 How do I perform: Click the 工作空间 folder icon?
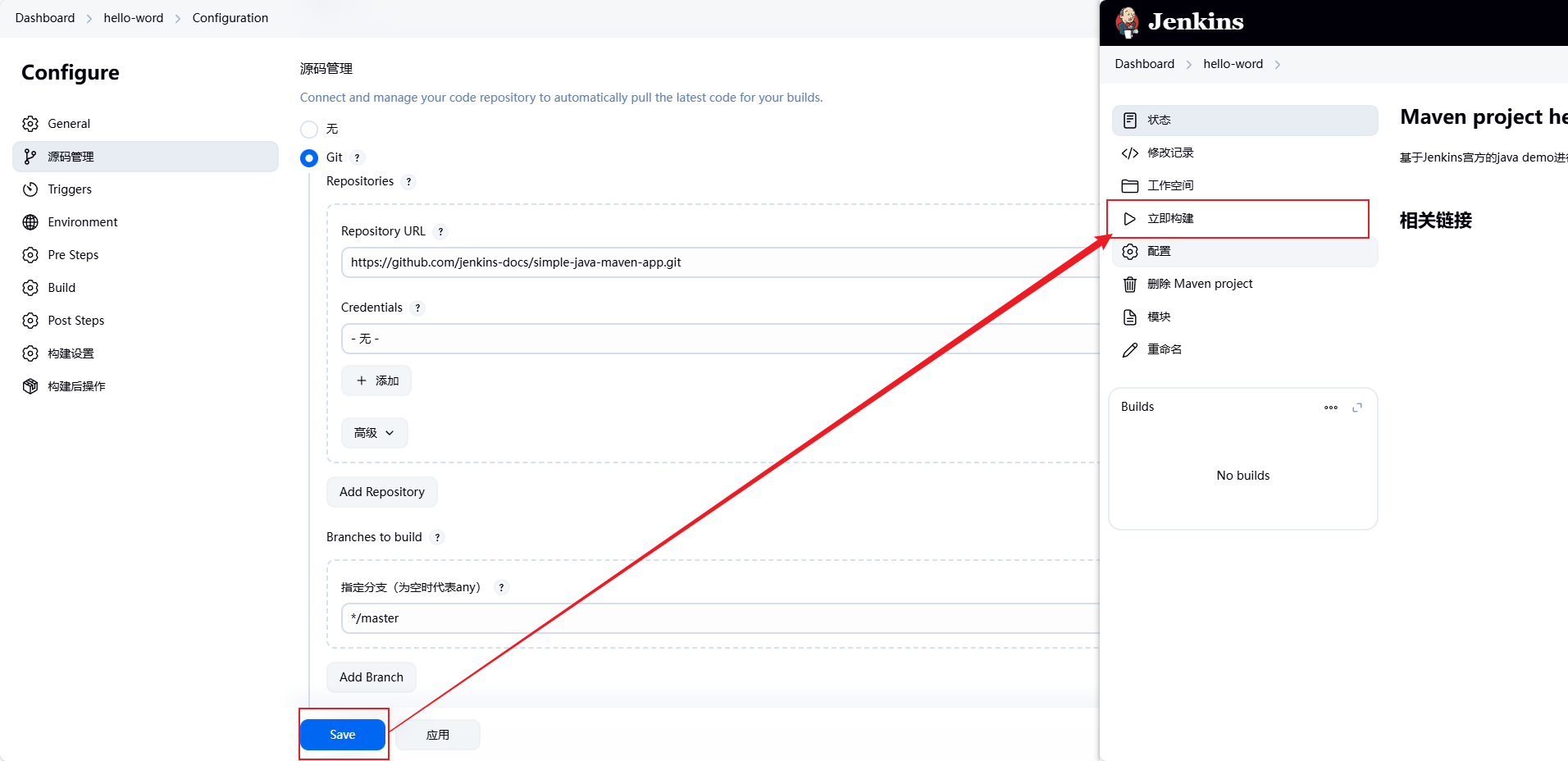[x=1130, y=185]
